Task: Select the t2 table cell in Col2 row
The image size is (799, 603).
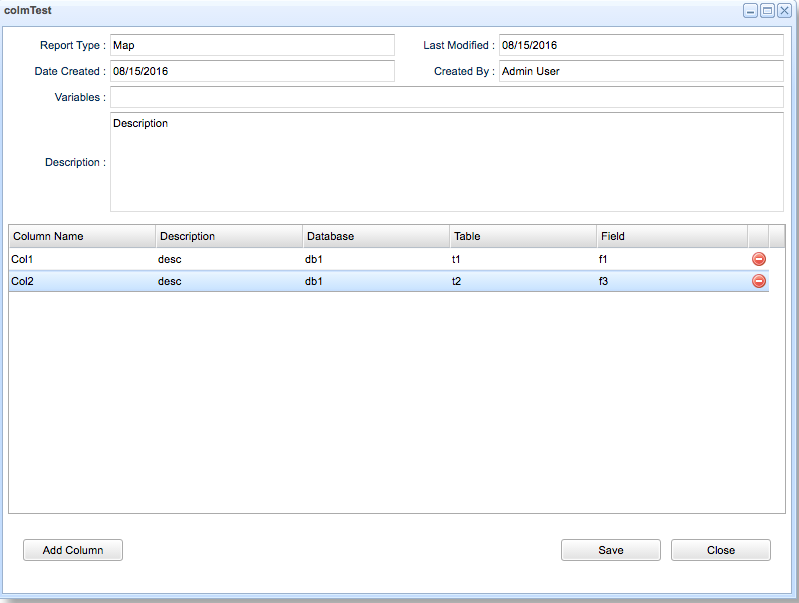Action: [x=523, y=281]
